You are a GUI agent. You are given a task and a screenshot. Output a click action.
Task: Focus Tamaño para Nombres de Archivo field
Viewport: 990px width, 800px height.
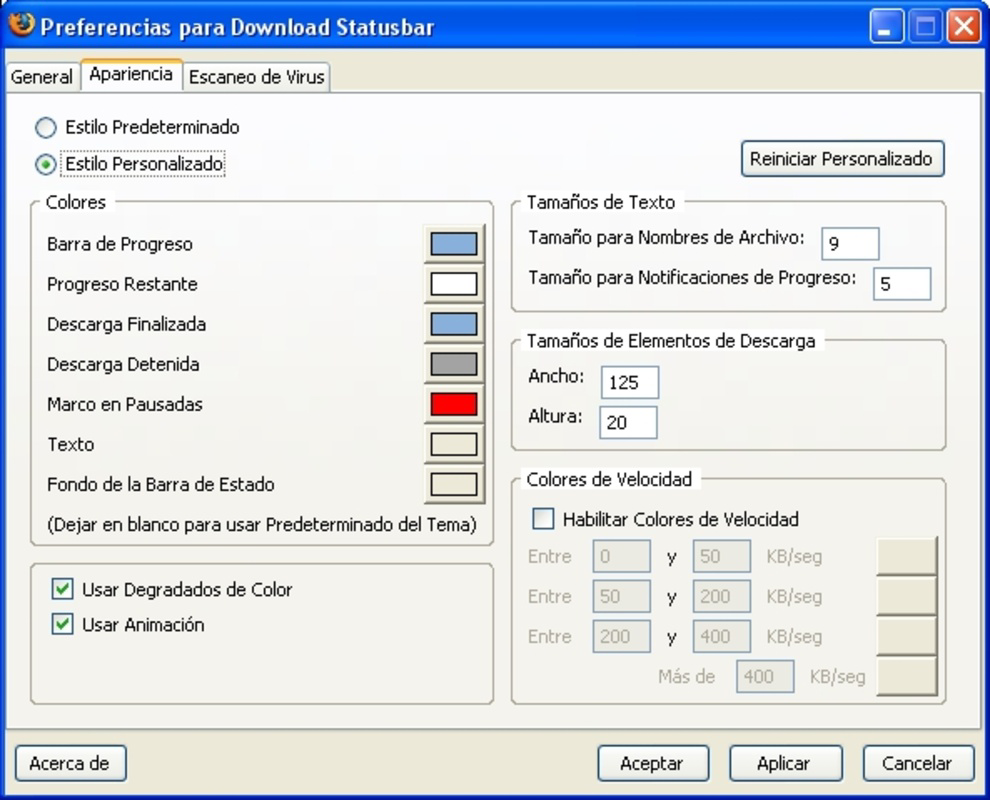point(850,244)
